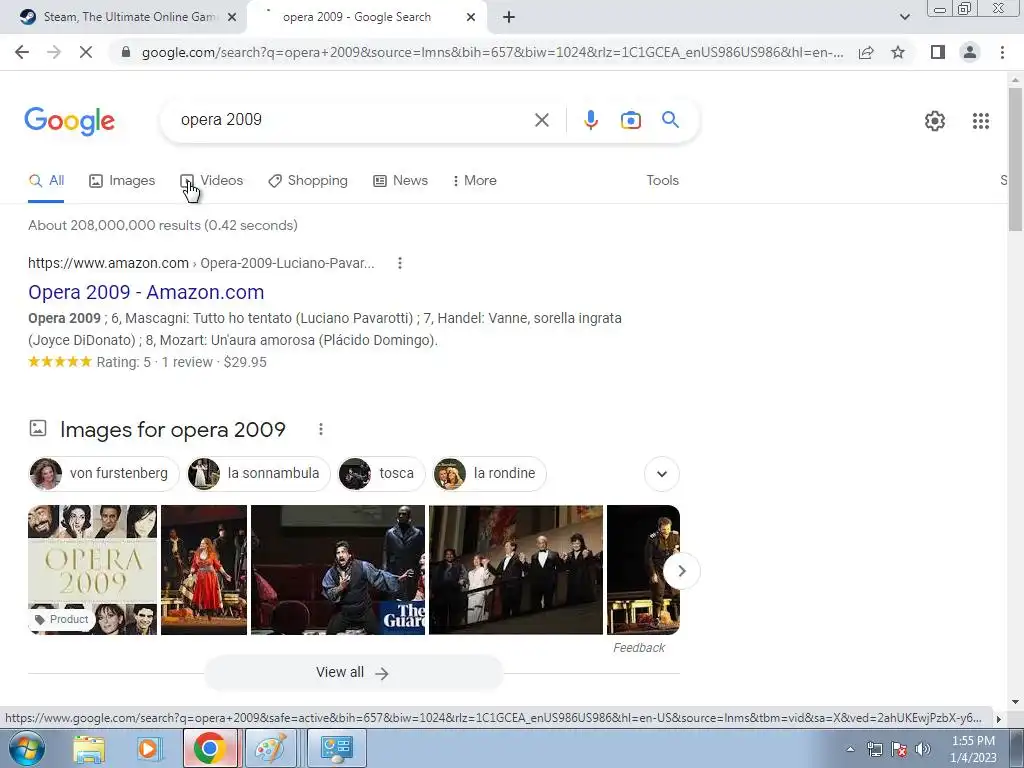This screenshot has width=1024, height=768.
Task: Search by image with the camera icon
Action: pyautogui.click(x=630, y=120)
